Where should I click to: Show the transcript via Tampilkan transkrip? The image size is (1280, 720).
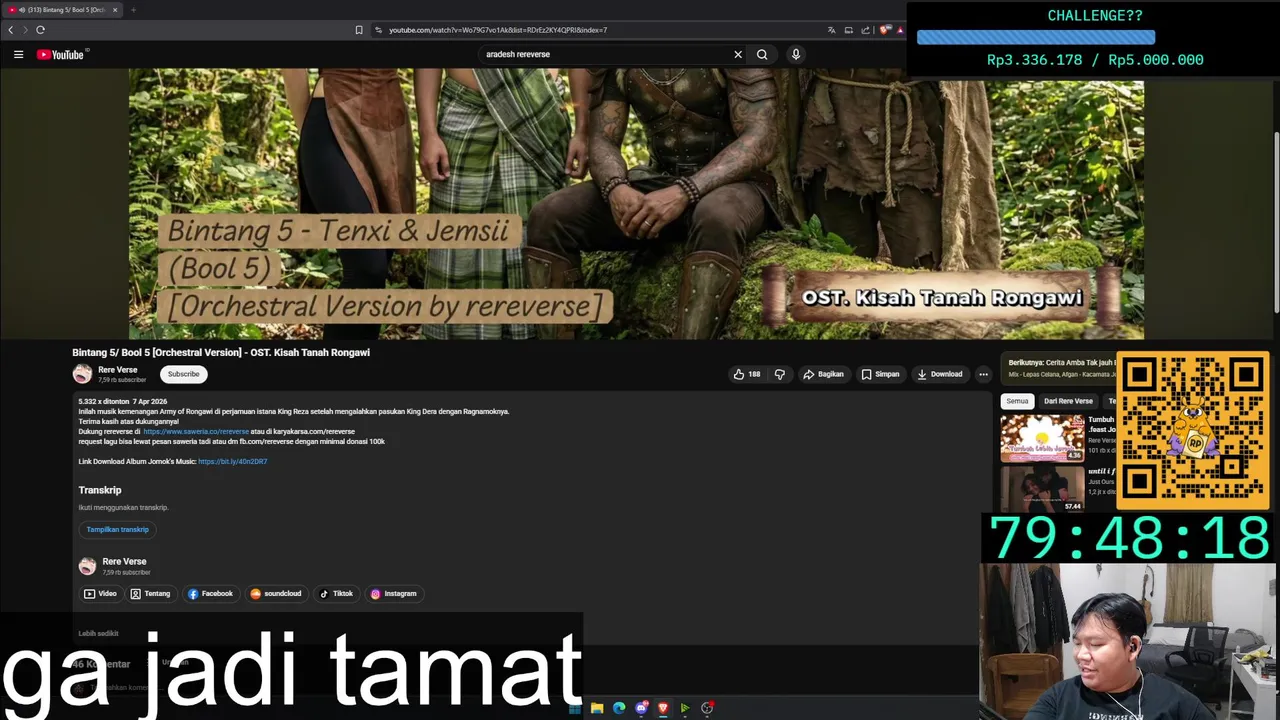click(x=117, y=529)
